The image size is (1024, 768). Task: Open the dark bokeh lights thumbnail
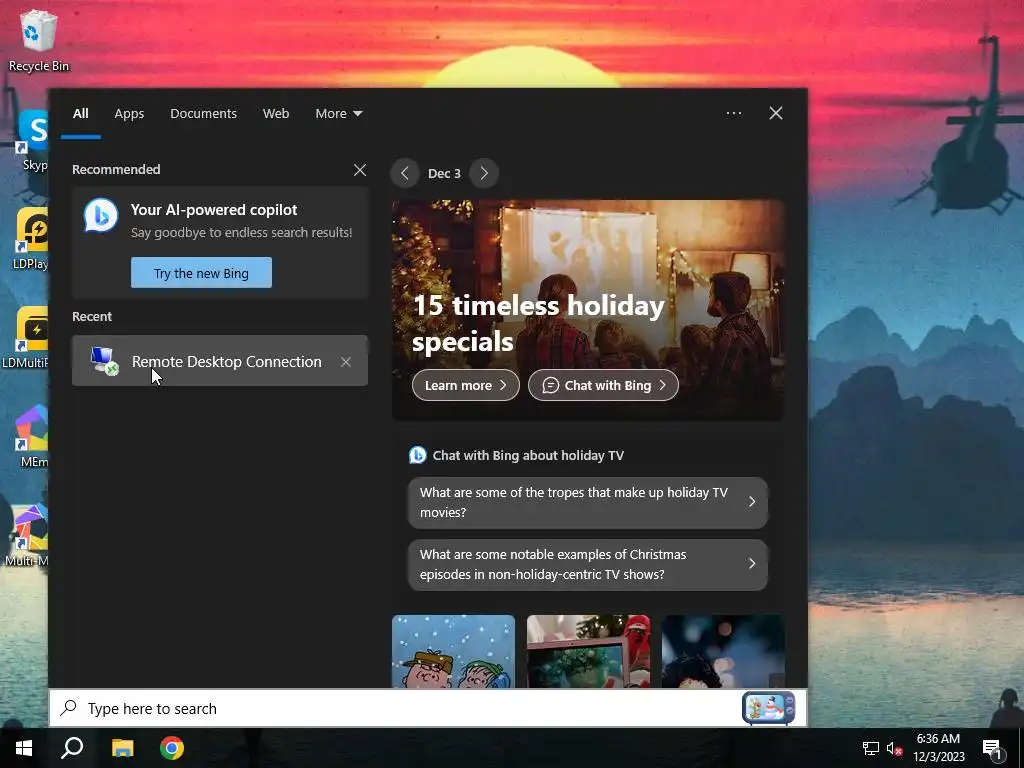pos(723,651)
